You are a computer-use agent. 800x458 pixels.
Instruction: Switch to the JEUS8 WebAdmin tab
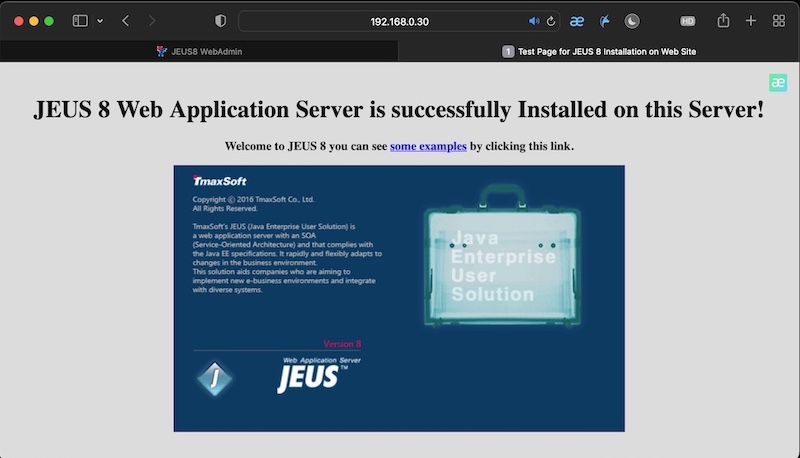pos(200,51)
